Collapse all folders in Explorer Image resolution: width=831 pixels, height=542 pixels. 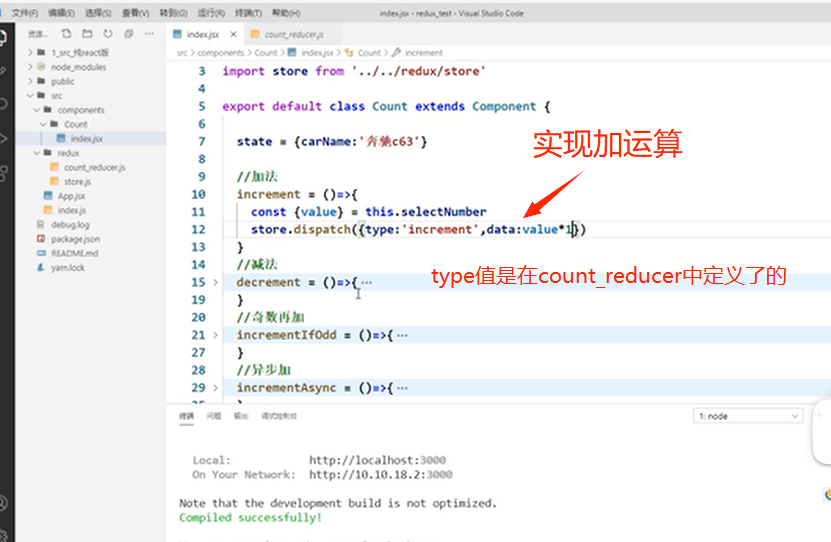(x=129, y=34)
